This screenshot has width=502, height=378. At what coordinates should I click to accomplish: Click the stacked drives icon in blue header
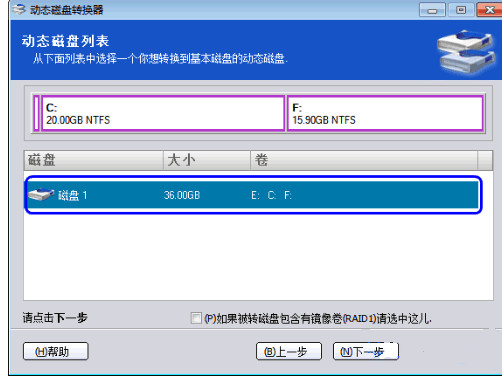point(466,51)
